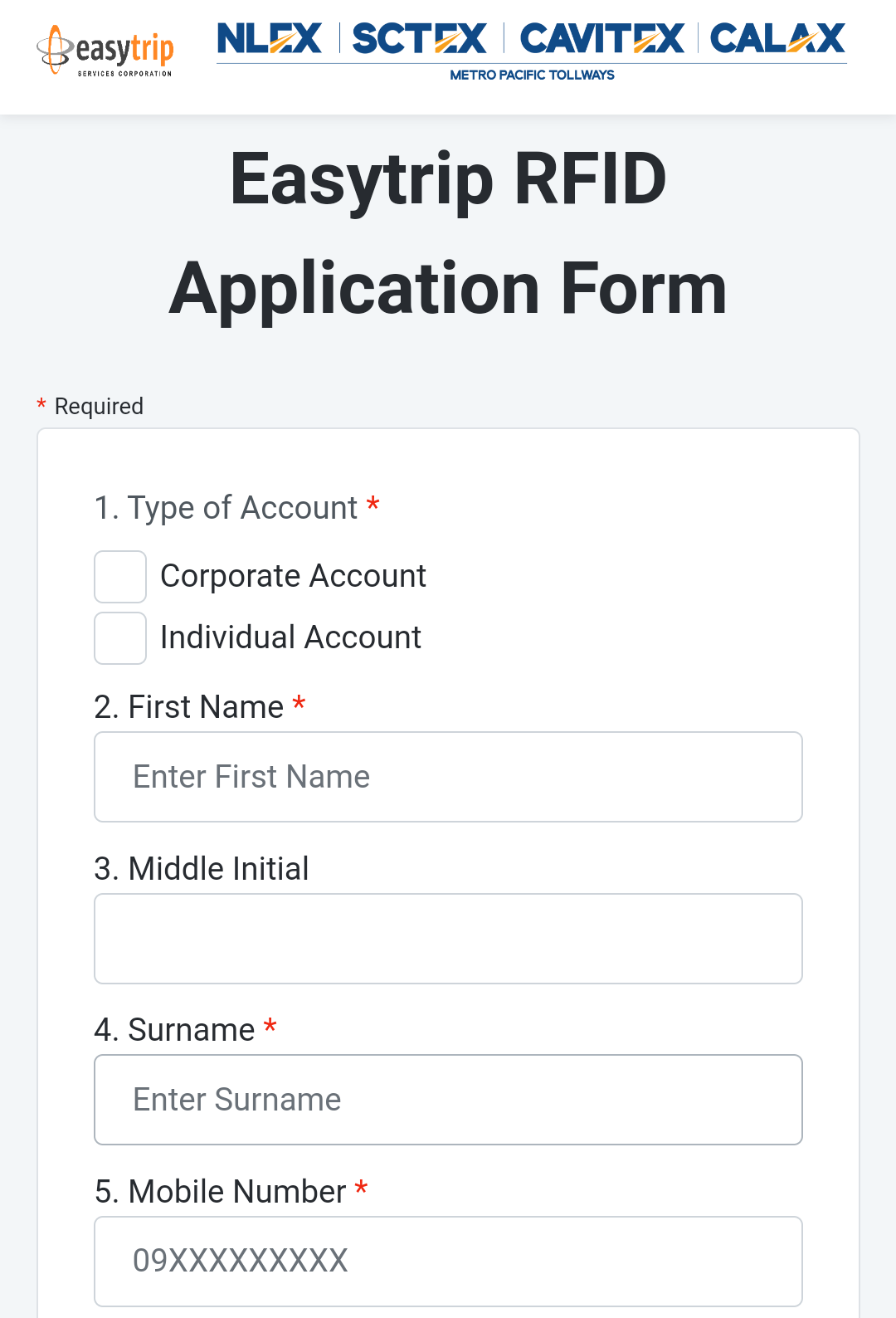Check the Corporate Account checkbox
Viewport: 896px width, 1318px height.
(120, 577)
